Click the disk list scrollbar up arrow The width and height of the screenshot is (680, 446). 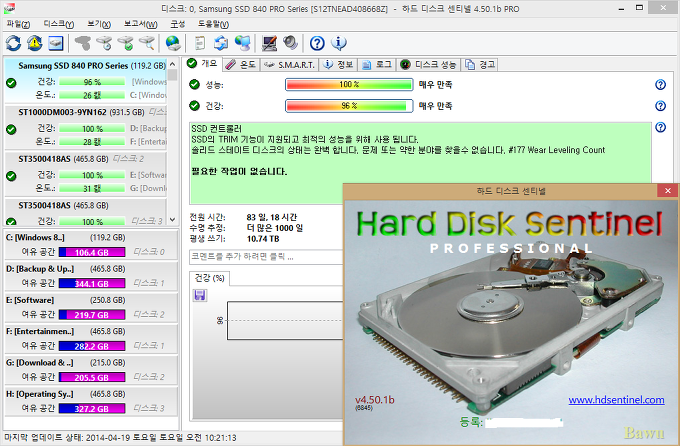[173, 64]
